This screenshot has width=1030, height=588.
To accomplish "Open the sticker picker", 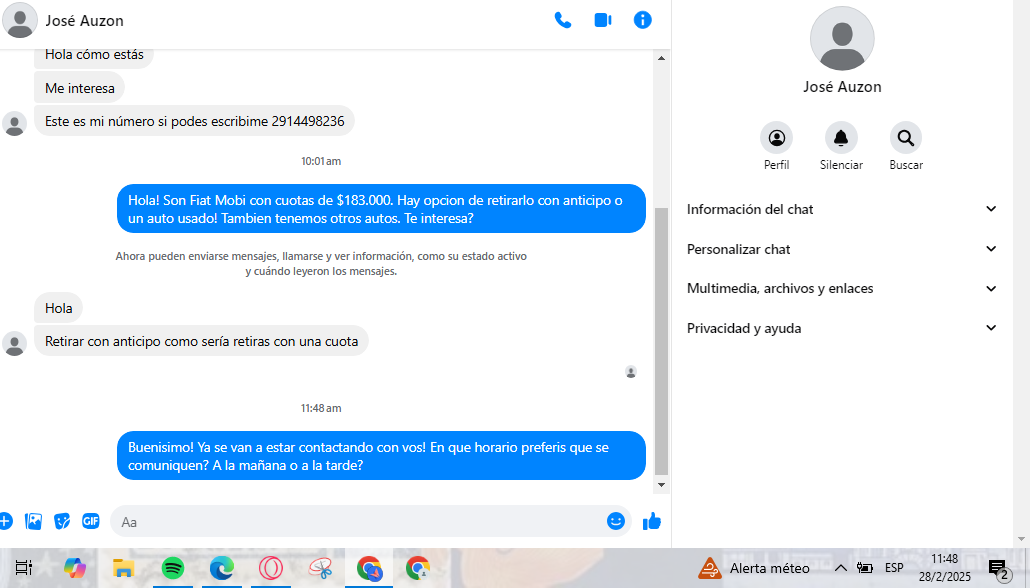I will click(62, 522).
